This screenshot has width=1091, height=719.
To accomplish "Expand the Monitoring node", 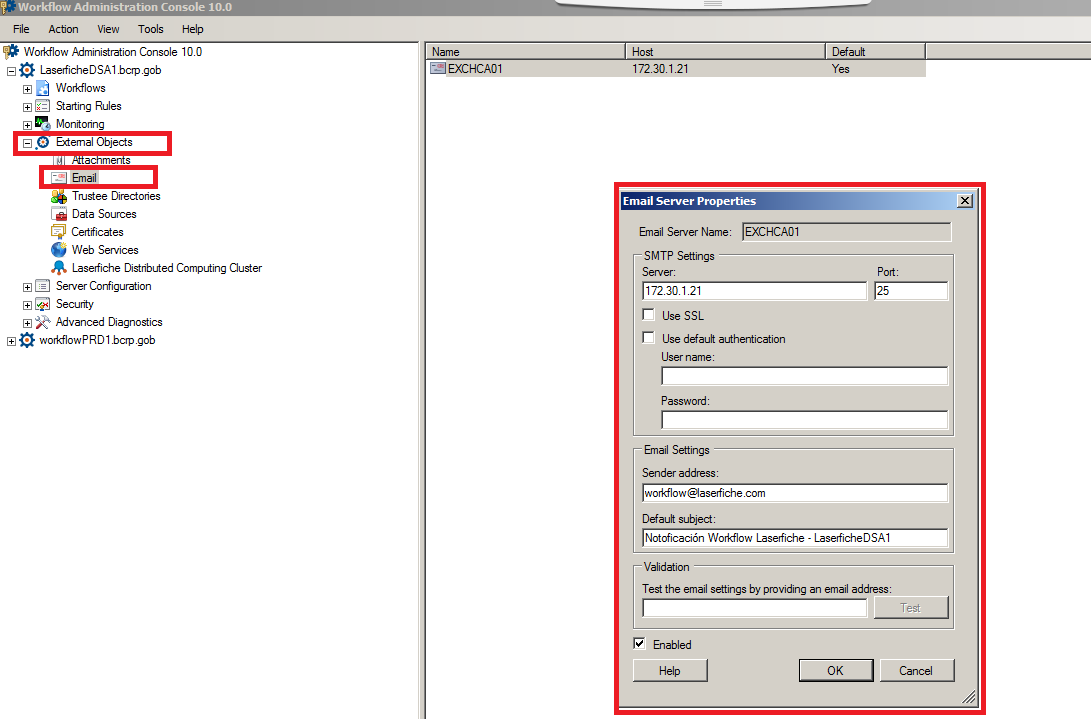I will click(x=27, y=125).
